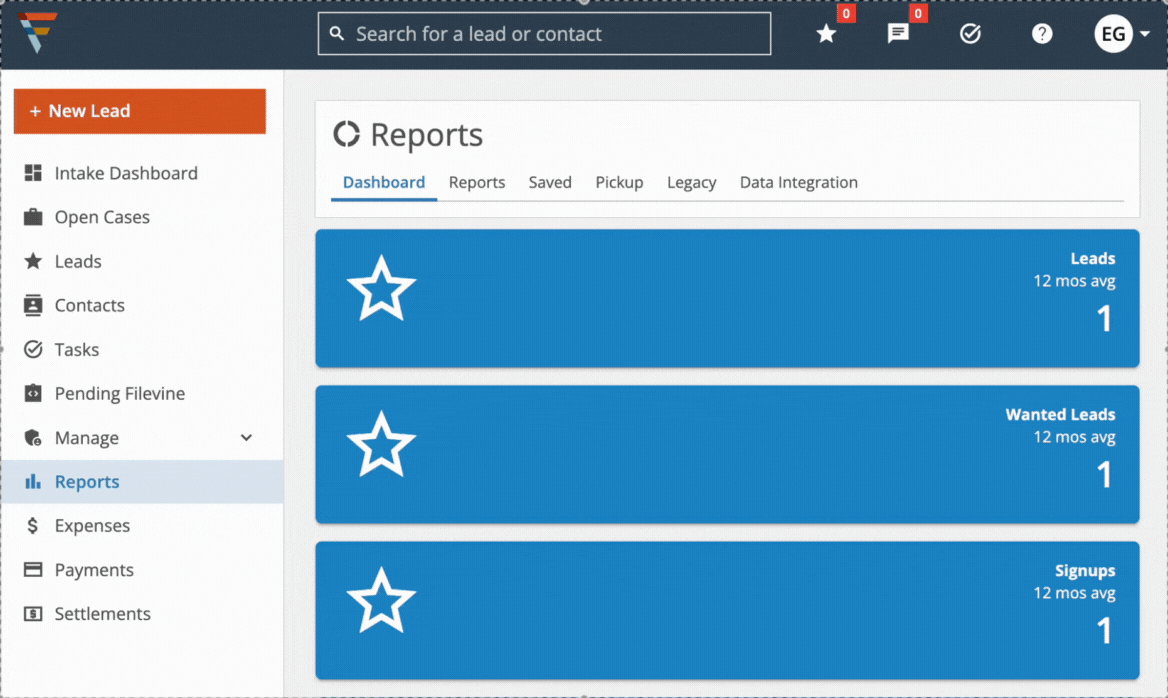
Task: Click the lead or contact search field
Action: (x=545, y=34)
